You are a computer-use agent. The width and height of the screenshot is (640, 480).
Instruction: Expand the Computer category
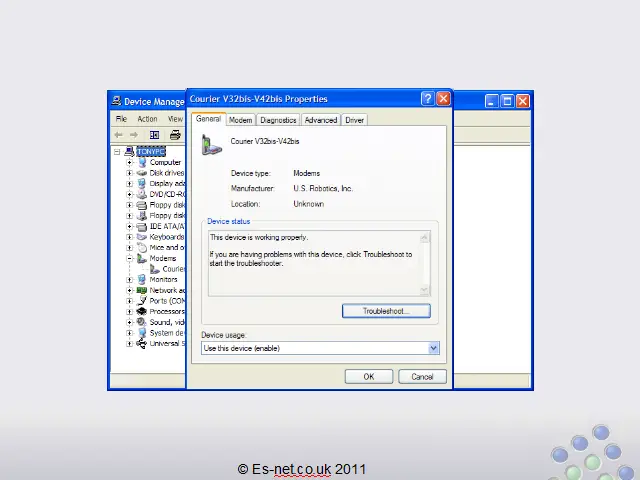point(129,162)
